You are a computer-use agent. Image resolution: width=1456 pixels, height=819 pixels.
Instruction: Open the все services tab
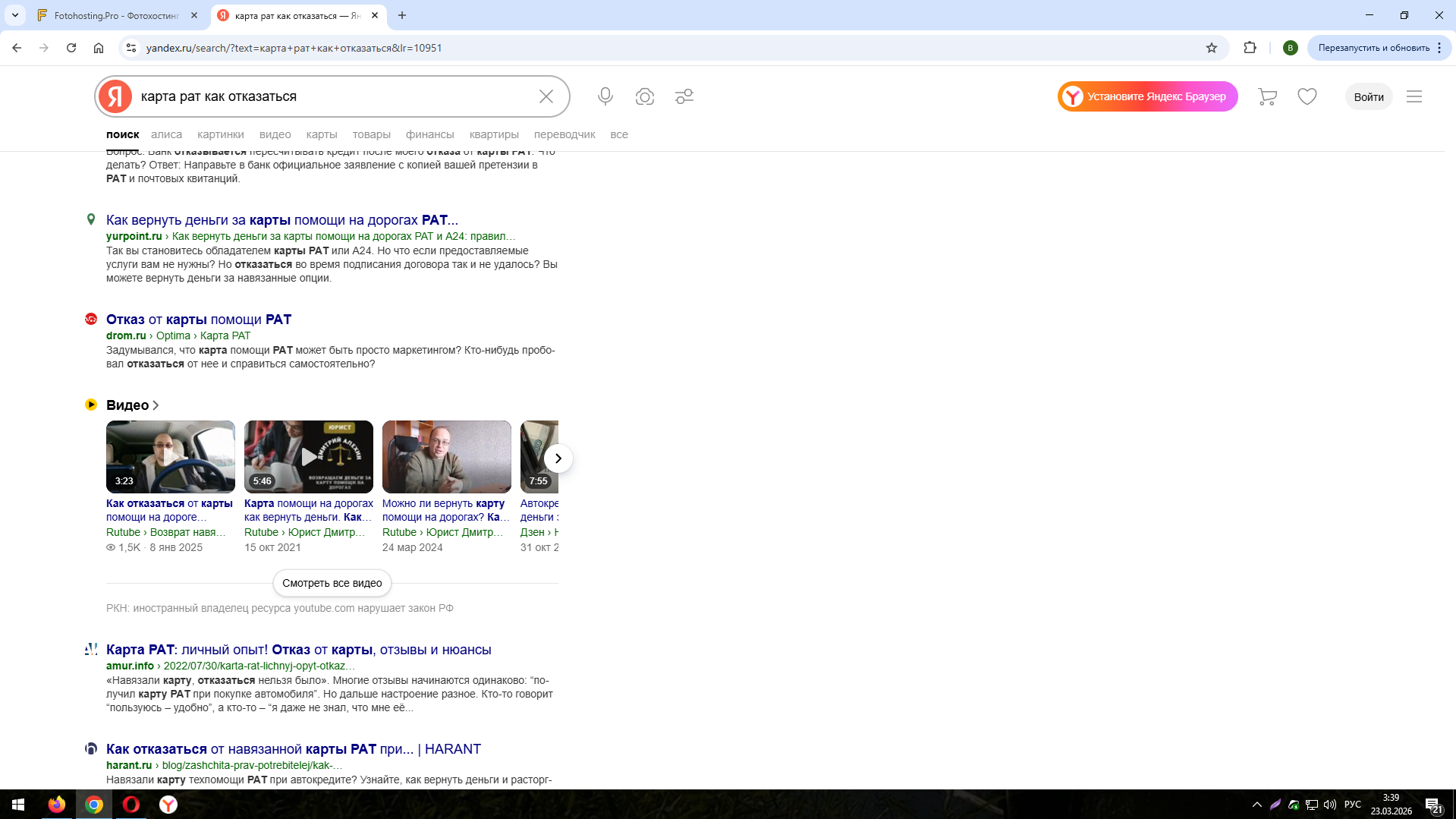[x=619, y=134]
